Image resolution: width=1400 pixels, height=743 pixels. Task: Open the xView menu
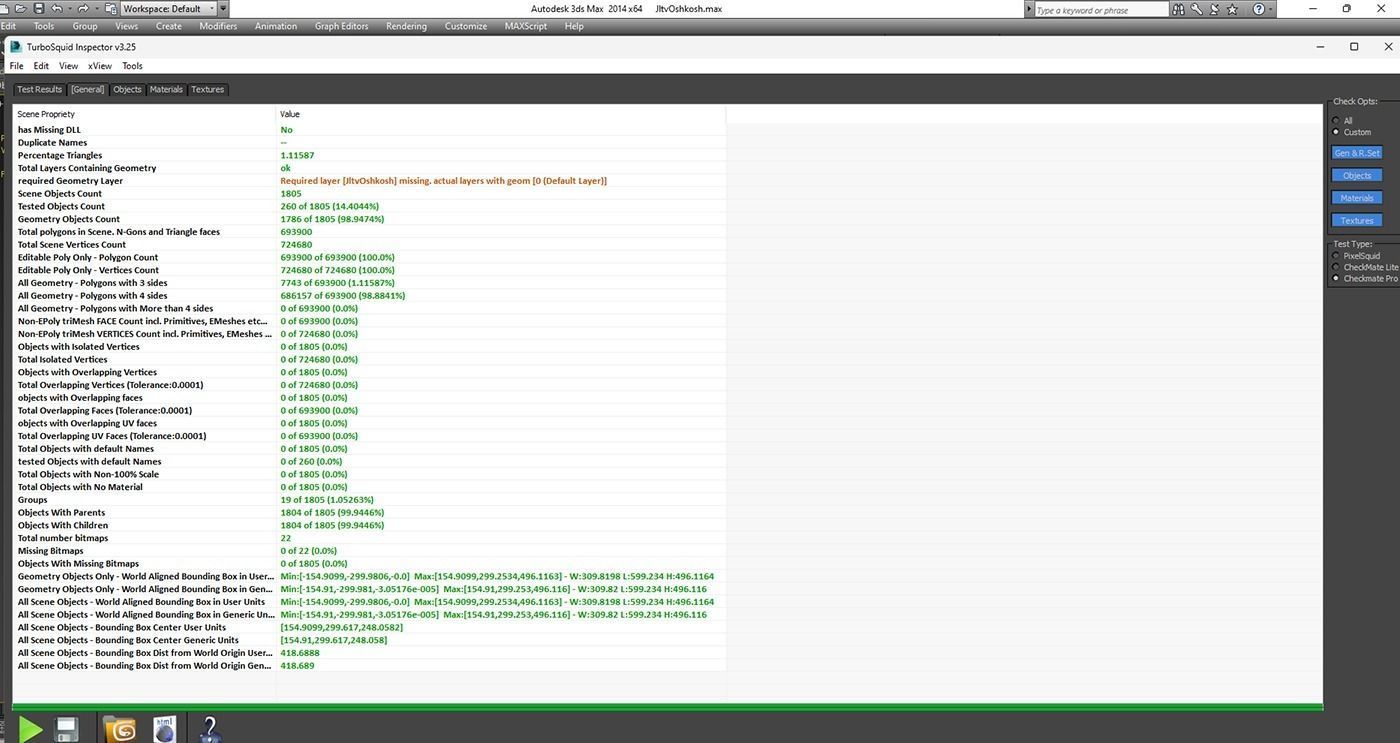pyautogui.click(x=100, y=66)
